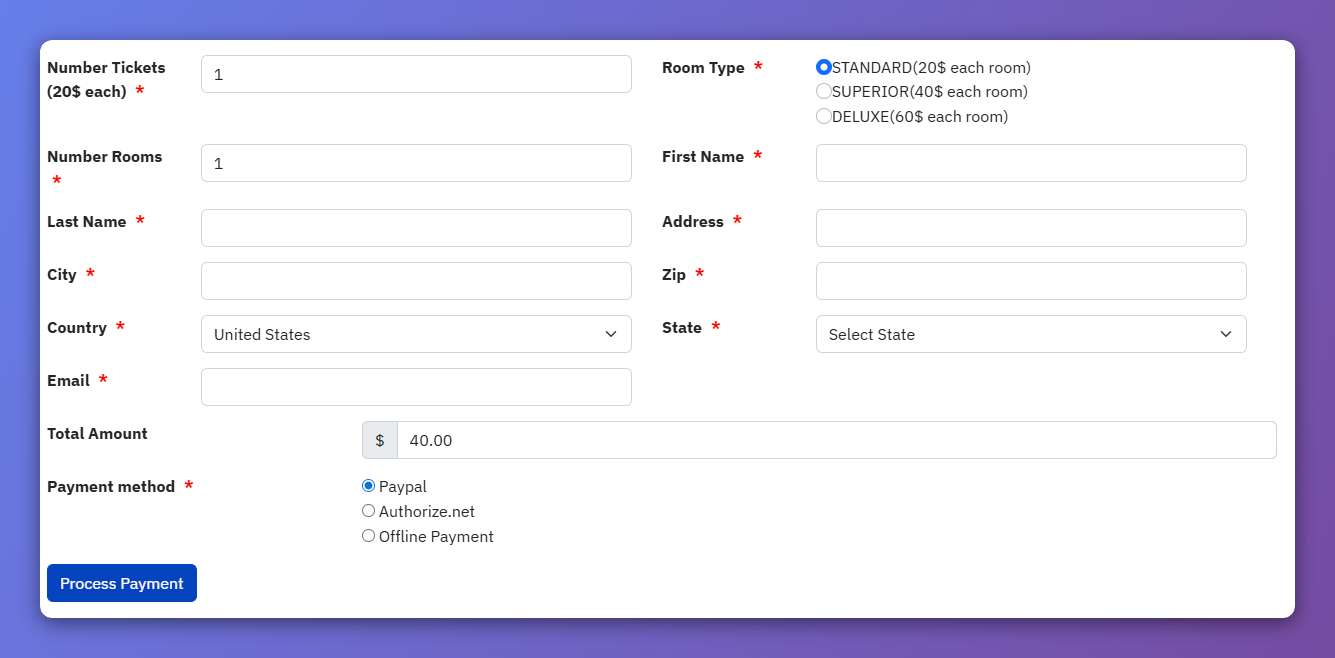Click the Total Amount field

(x=836, y=440)
